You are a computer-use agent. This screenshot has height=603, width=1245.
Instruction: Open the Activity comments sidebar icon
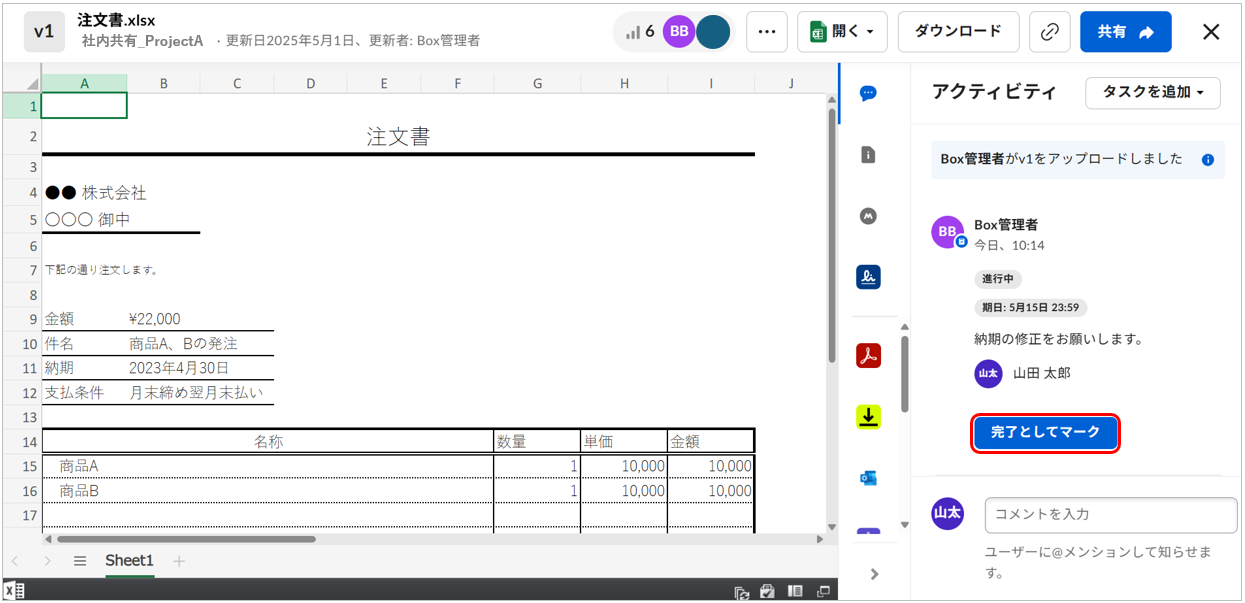(868, 93)
